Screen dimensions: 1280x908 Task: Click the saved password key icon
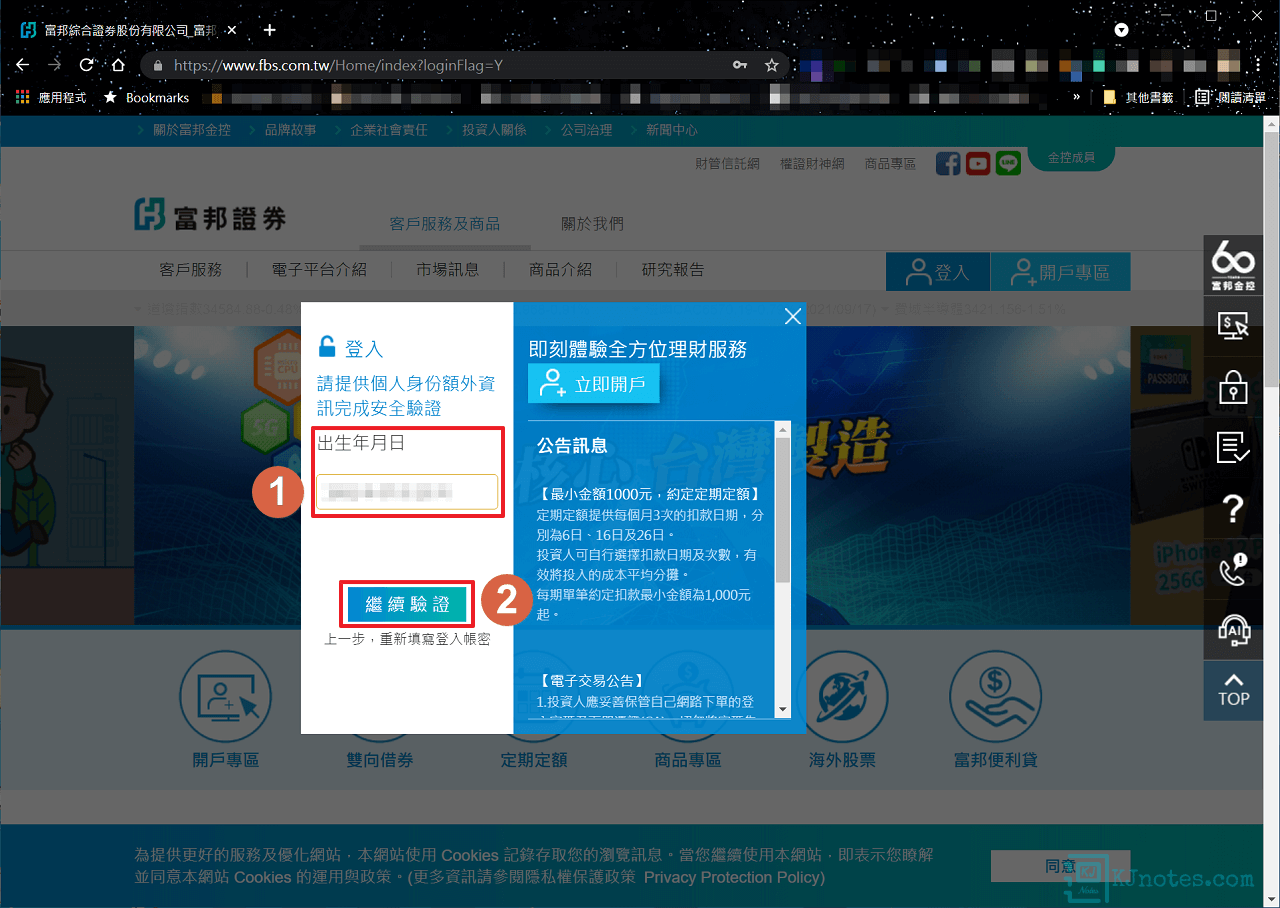pos(740,65)
